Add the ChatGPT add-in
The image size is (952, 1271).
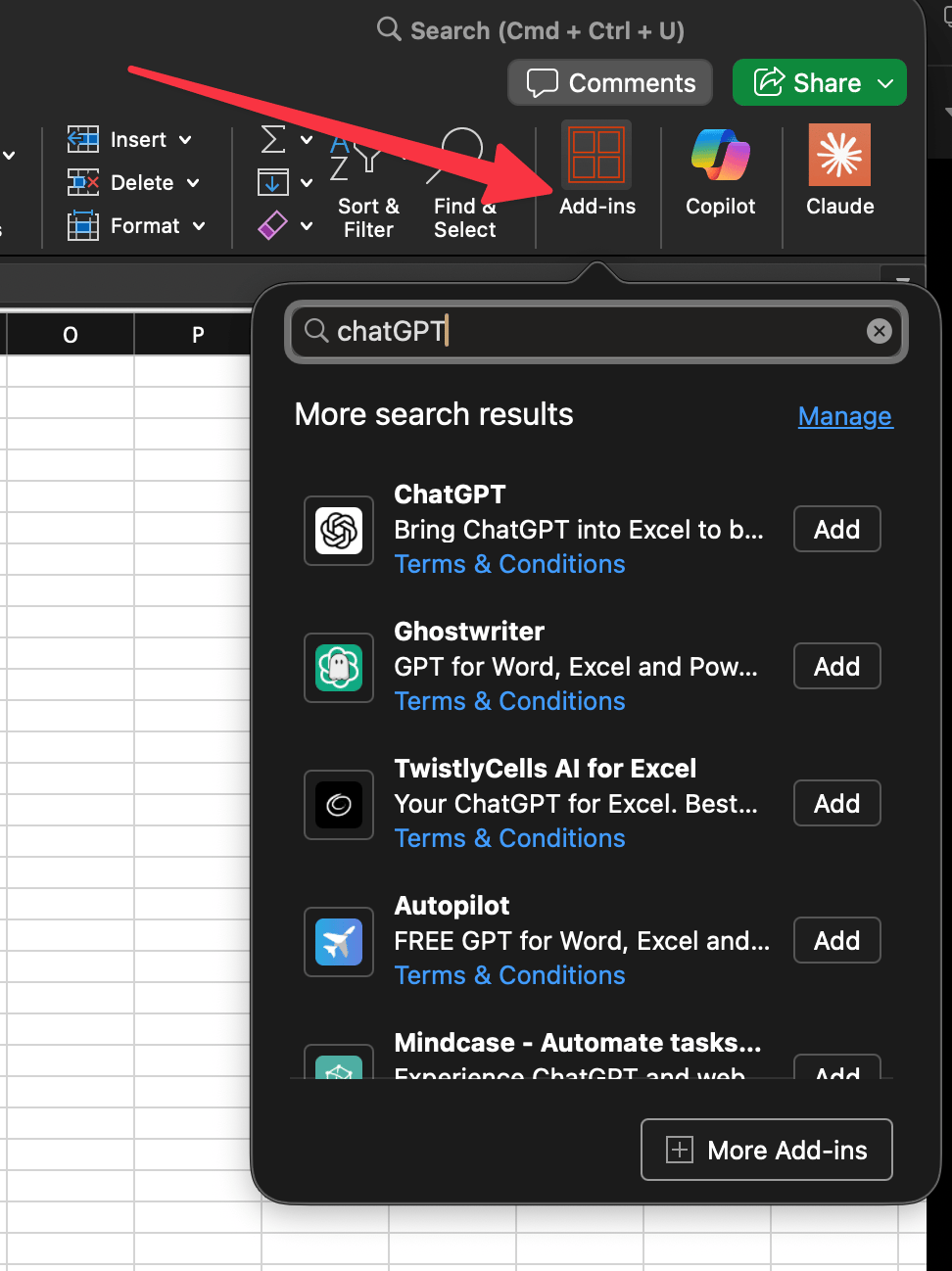point(836,530)
